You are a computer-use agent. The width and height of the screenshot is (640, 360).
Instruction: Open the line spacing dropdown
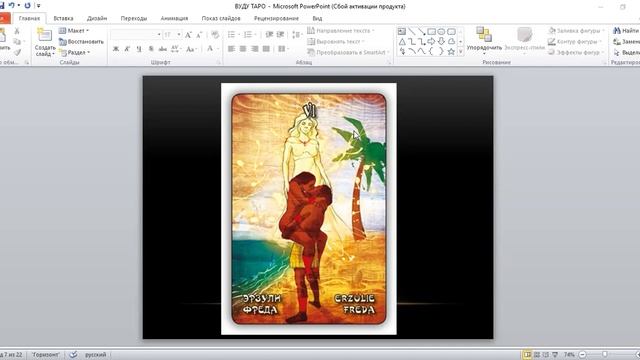pyautogui.click(x=297, y=35)
